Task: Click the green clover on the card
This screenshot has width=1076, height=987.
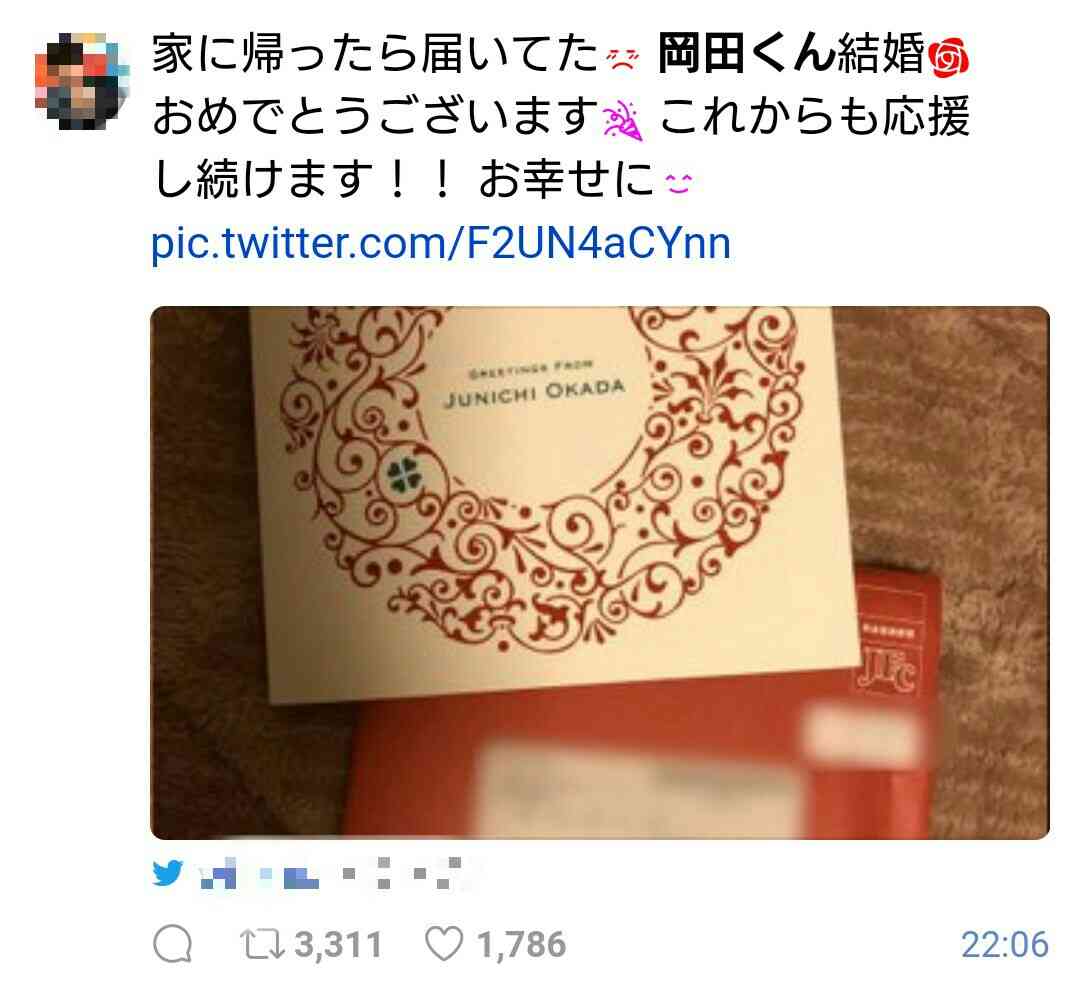Action: point(404,475)
